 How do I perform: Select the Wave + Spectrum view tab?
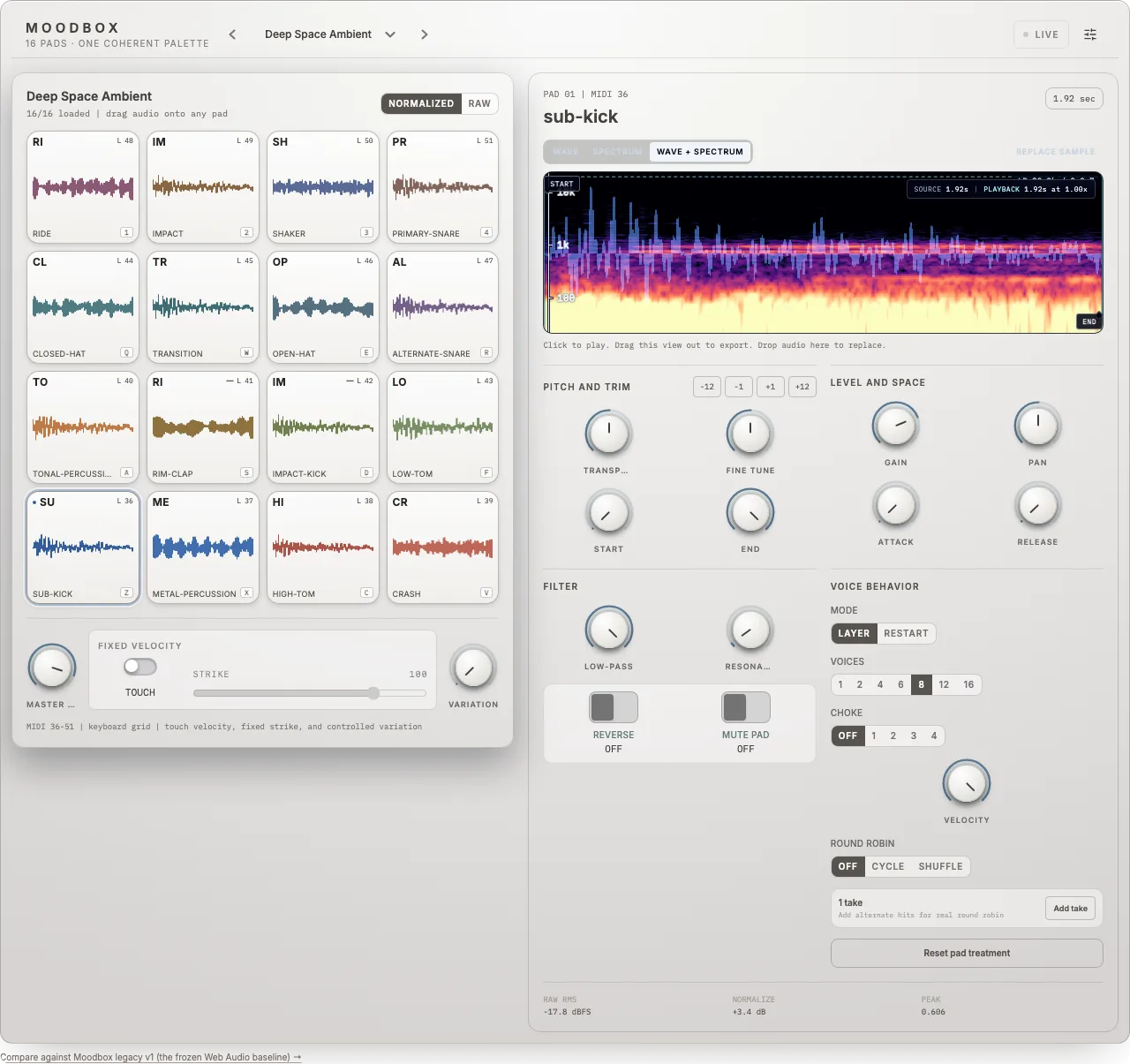pos(700,152)
